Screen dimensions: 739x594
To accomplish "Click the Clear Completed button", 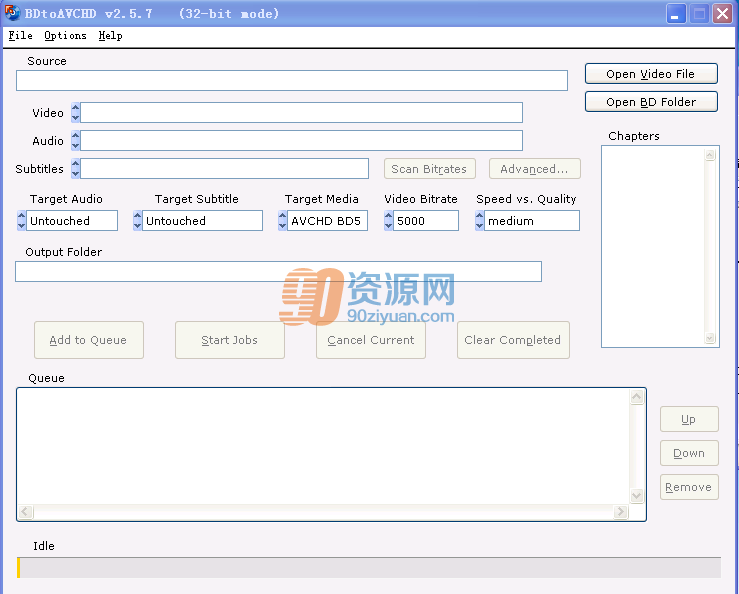I will point(513,340).
